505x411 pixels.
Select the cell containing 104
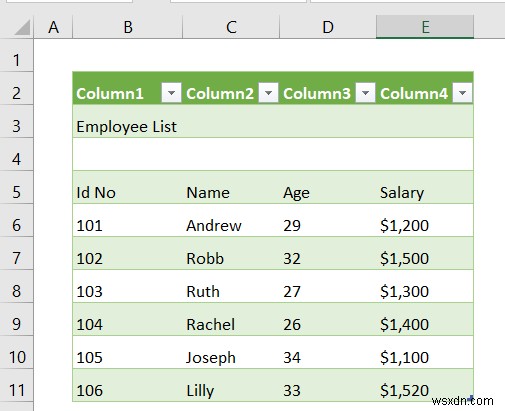pyautogui.click(x=128, y=319)
